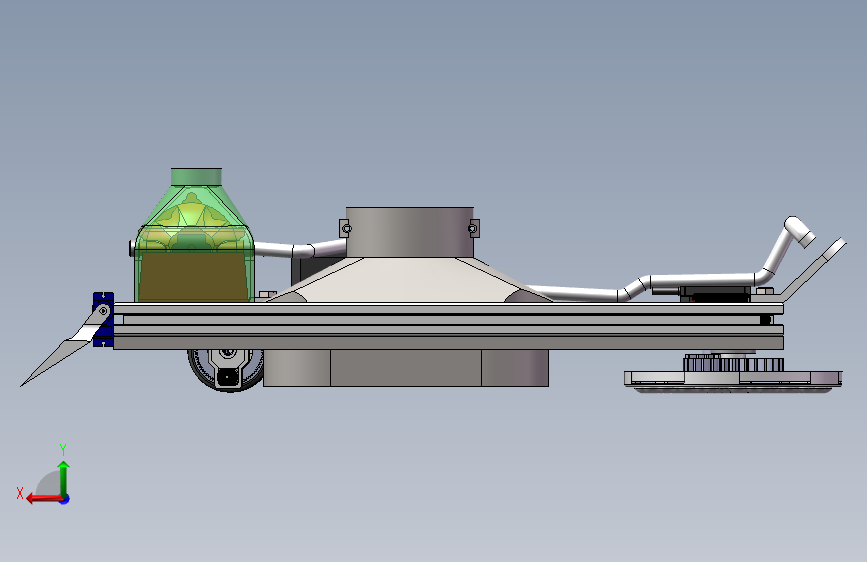
Task: Select the toothed gear ring above brush disc
Action: (x=734, y=364)
